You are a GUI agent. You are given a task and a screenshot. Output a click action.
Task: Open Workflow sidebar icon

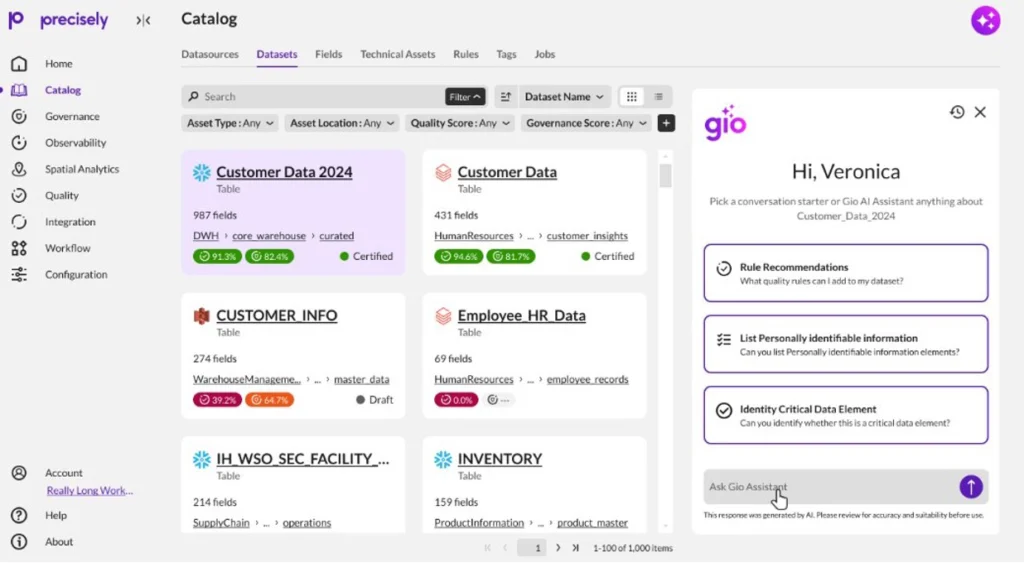pyautogui.click(x=19, y=248)
